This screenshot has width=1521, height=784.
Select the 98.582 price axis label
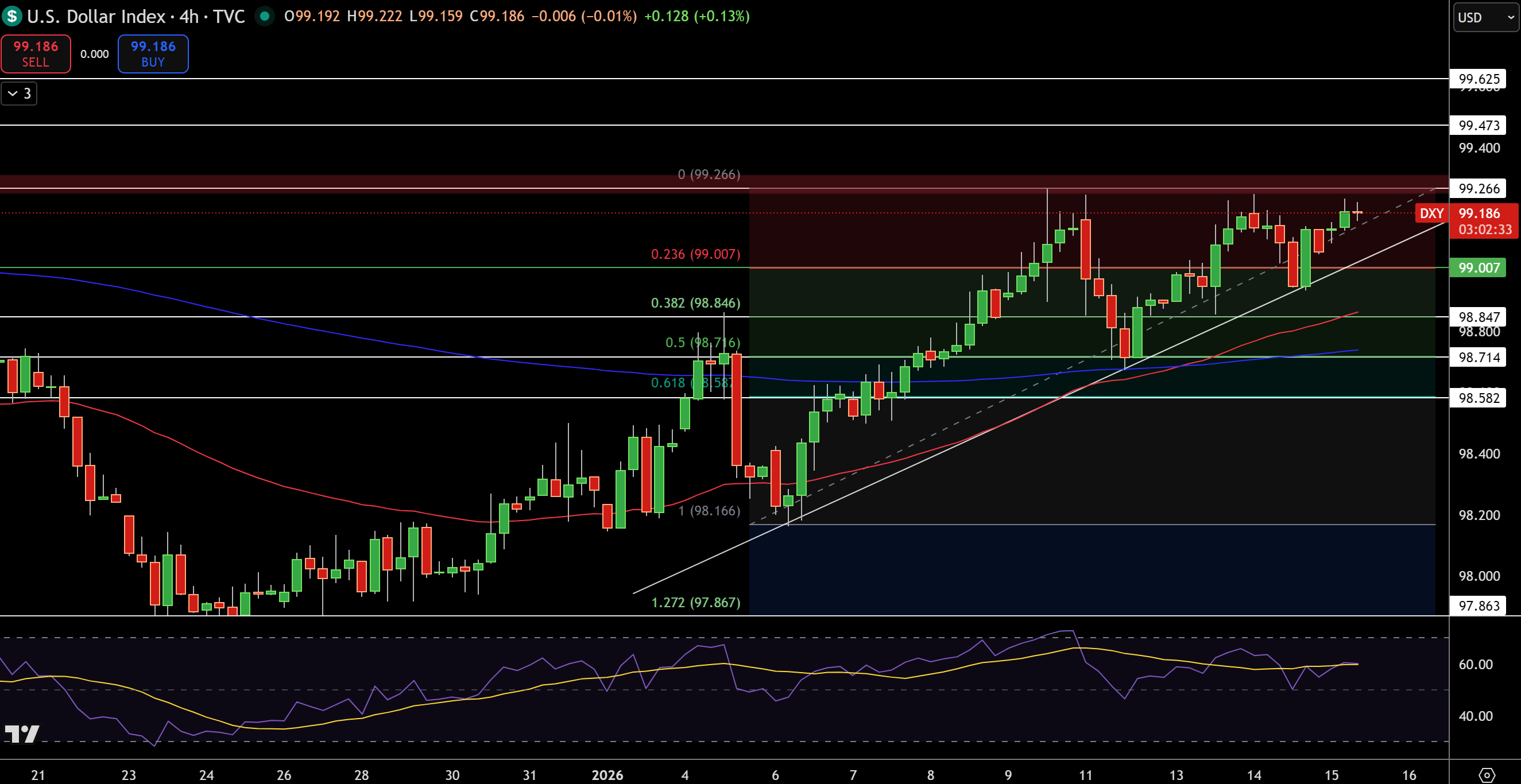coord(1479,398)
